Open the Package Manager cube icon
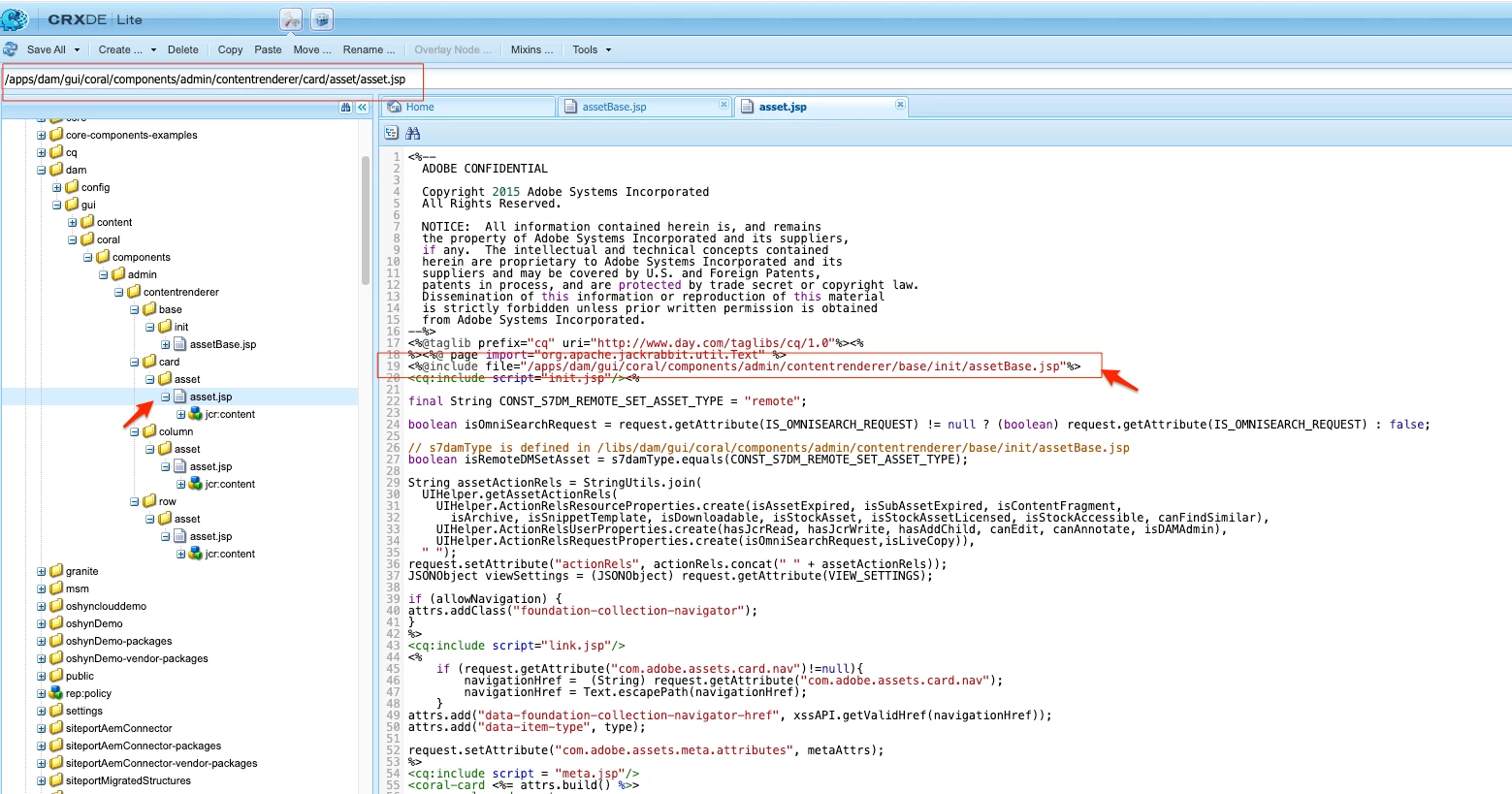The width and height of the screenshot is (1512, 794). [322, 19]
